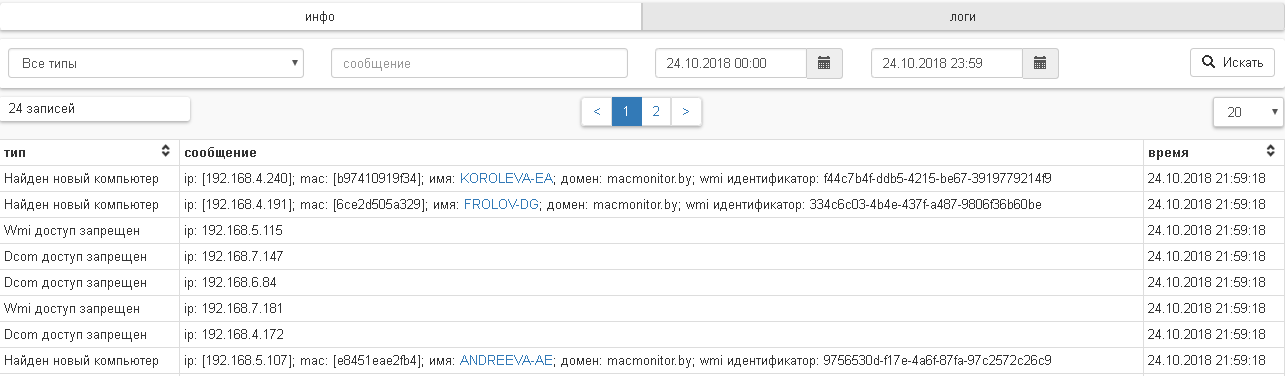Select the ip: 192.168.6.84 message cell

(661, 282)
